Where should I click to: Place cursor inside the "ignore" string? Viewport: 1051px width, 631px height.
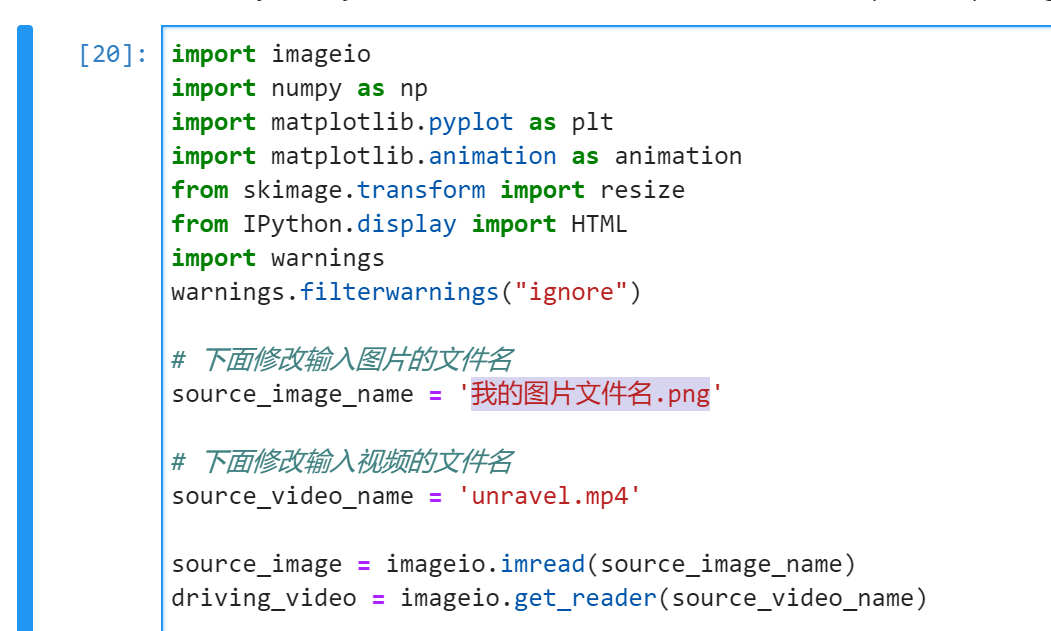[570, 292]
